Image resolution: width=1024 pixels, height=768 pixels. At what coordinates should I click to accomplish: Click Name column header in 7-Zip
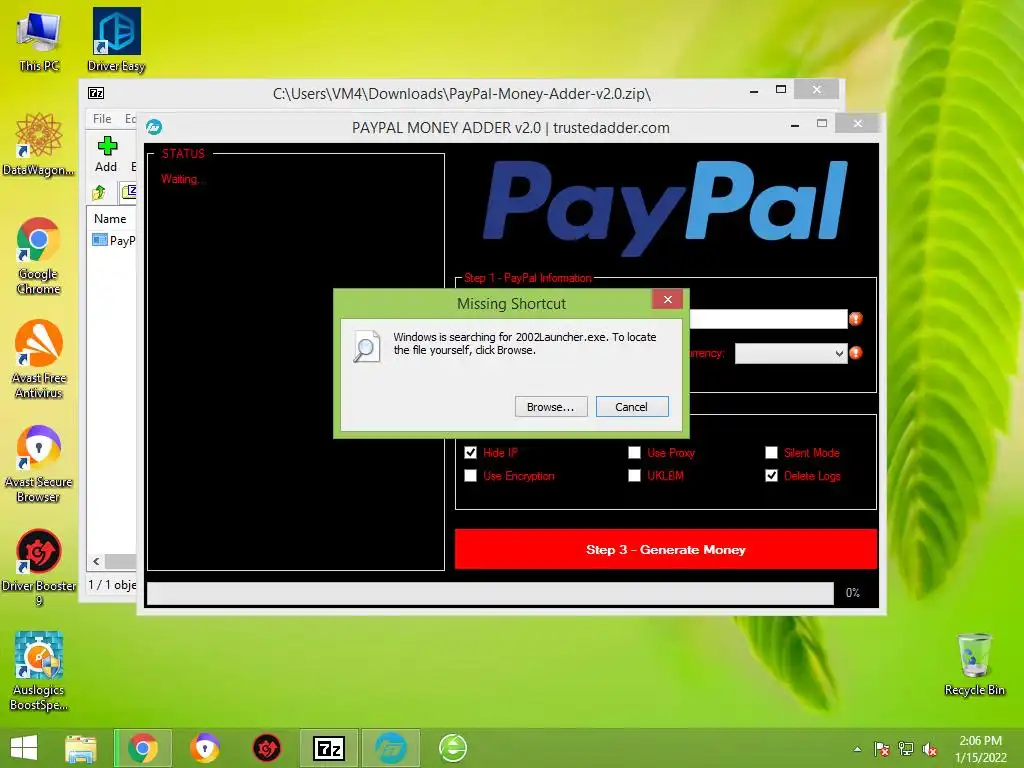(x=111, y=219)
